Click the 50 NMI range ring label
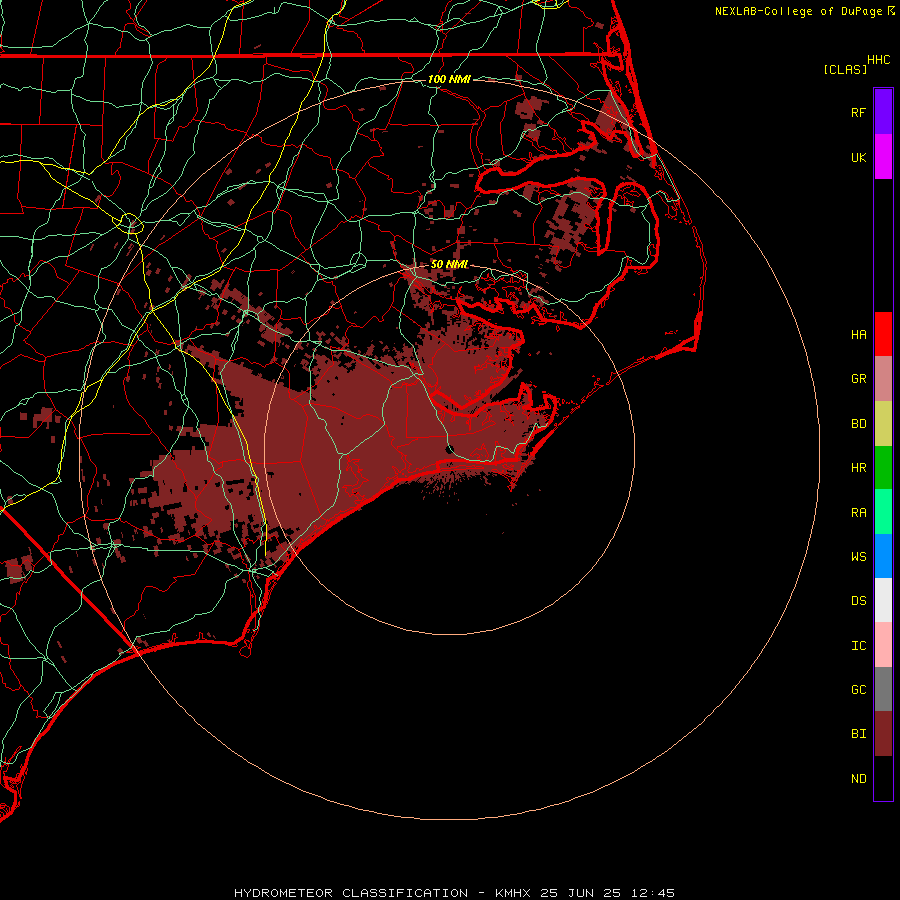This screenshot has width=900, height=900. click(449, 264)
